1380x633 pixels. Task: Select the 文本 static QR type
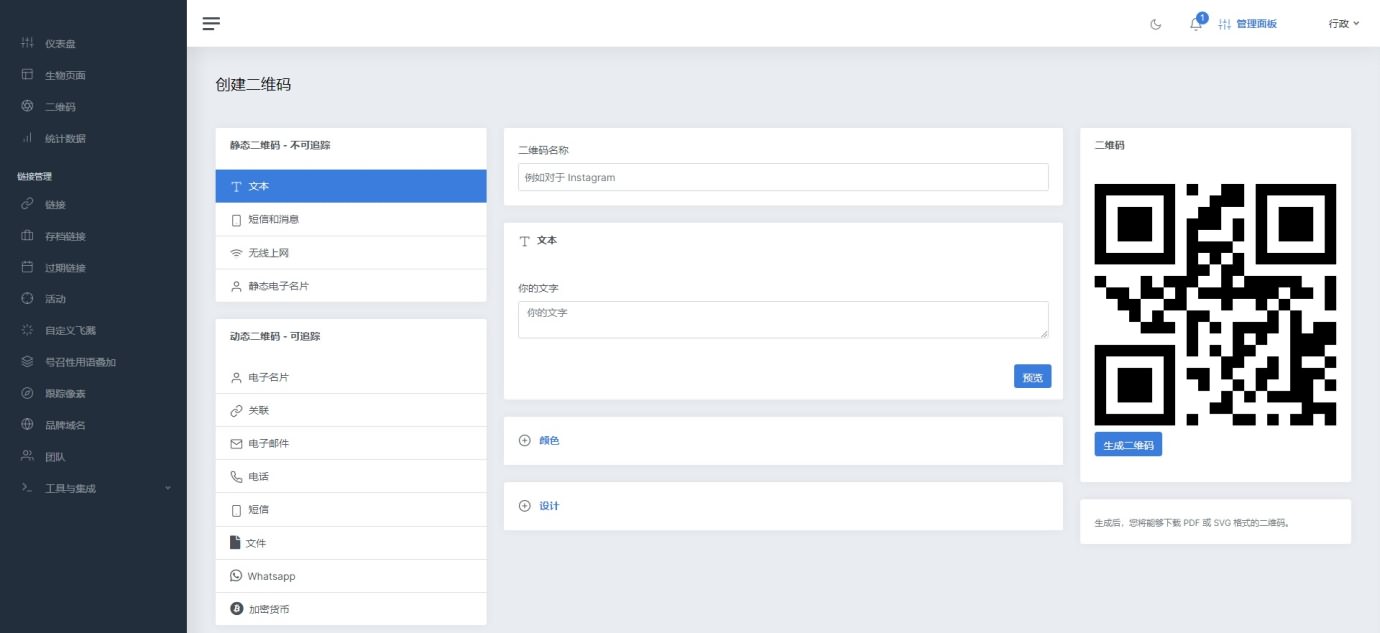pos(351,186)
